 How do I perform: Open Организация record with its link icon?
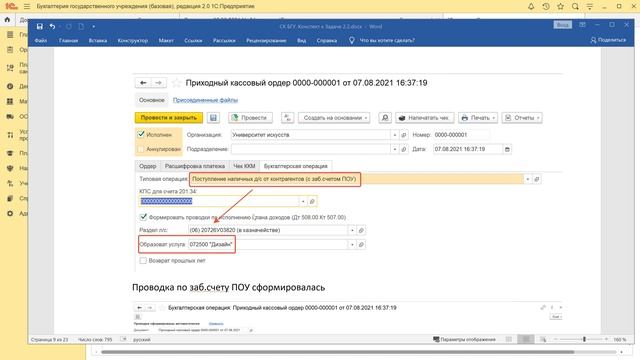(x=404, y=135)
